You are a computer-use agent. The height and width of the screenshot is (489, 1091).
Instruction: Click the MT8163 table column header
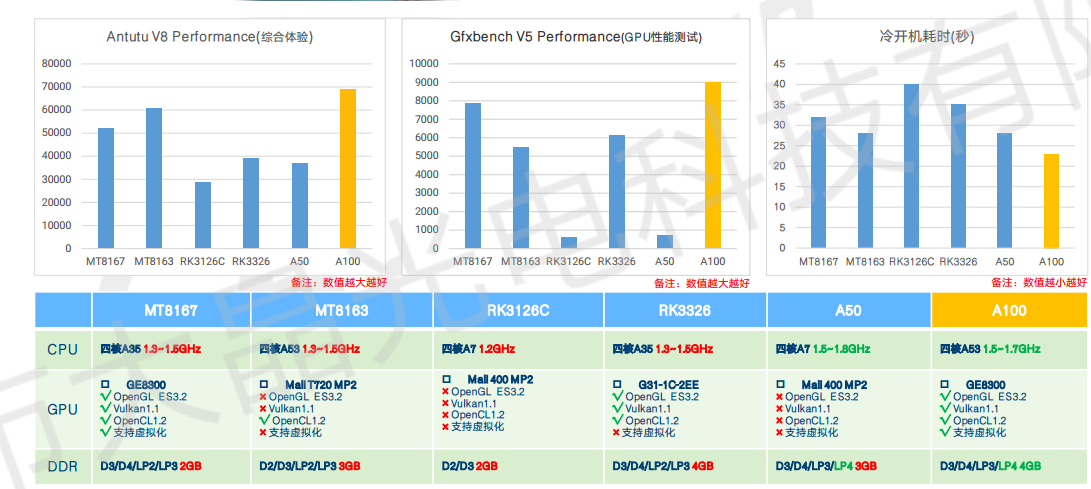coord(342,310)
